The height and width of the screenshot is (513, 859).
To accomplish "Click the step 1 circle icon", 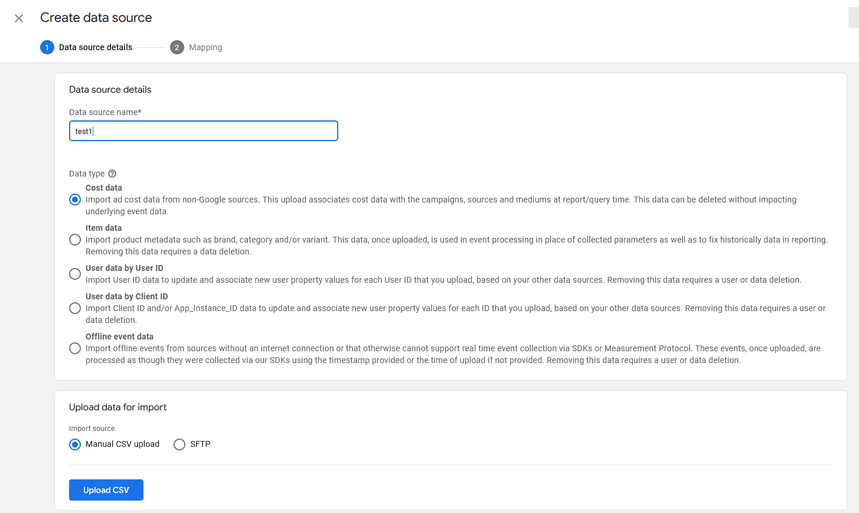I will (x=47, y=47).
